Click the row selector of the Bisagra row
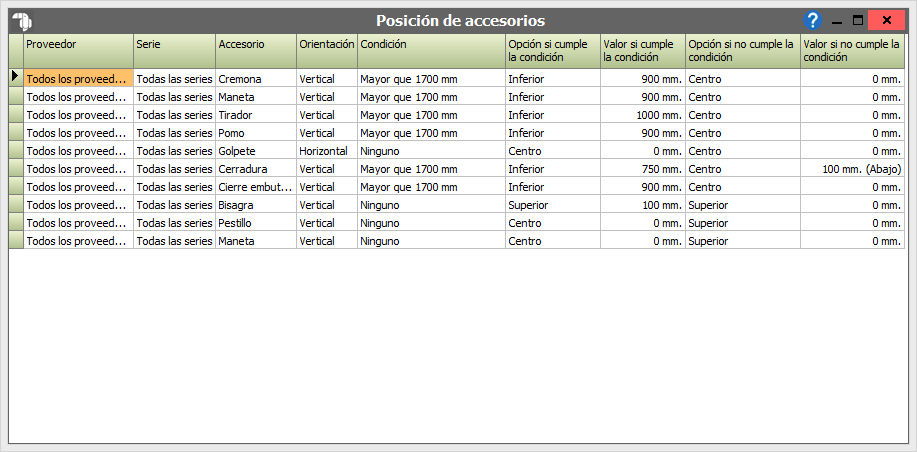The image size is (917, 452). click(16, 205)
